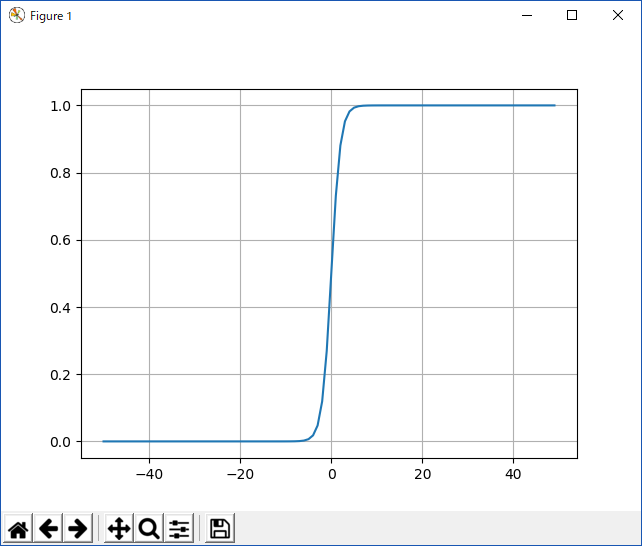Close the Figure 1 window
Image resolution: width=642 pixels, height=546 pixels.
(618, 15)
